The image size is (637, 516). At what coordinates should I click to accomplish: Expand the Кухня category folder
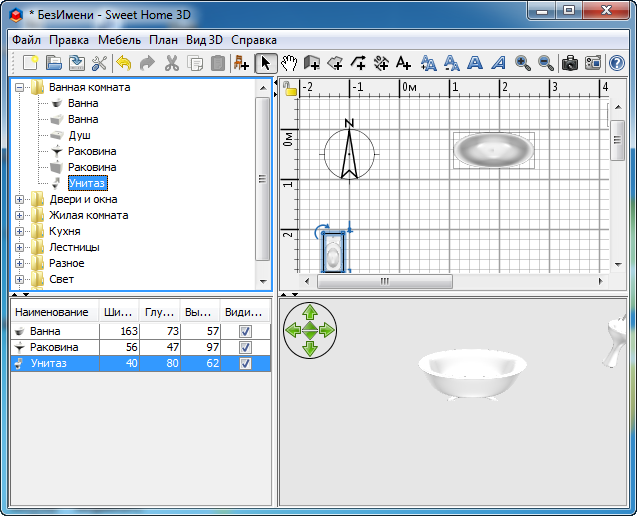[x=19, y=231]
